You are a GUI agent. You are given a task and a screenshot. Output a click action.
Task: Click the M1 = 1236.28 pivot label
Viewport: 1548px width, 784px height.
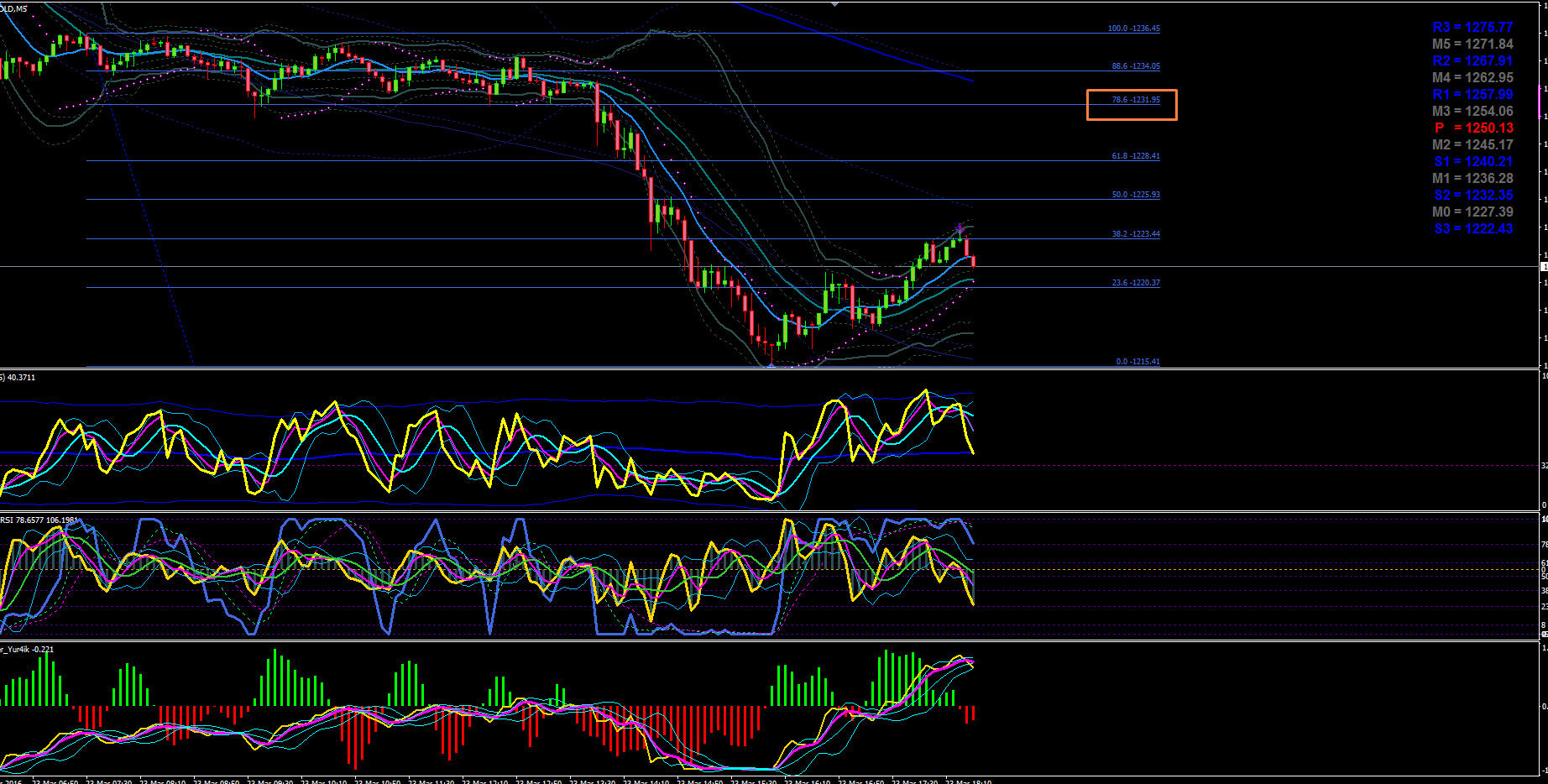pos(1472,178)
